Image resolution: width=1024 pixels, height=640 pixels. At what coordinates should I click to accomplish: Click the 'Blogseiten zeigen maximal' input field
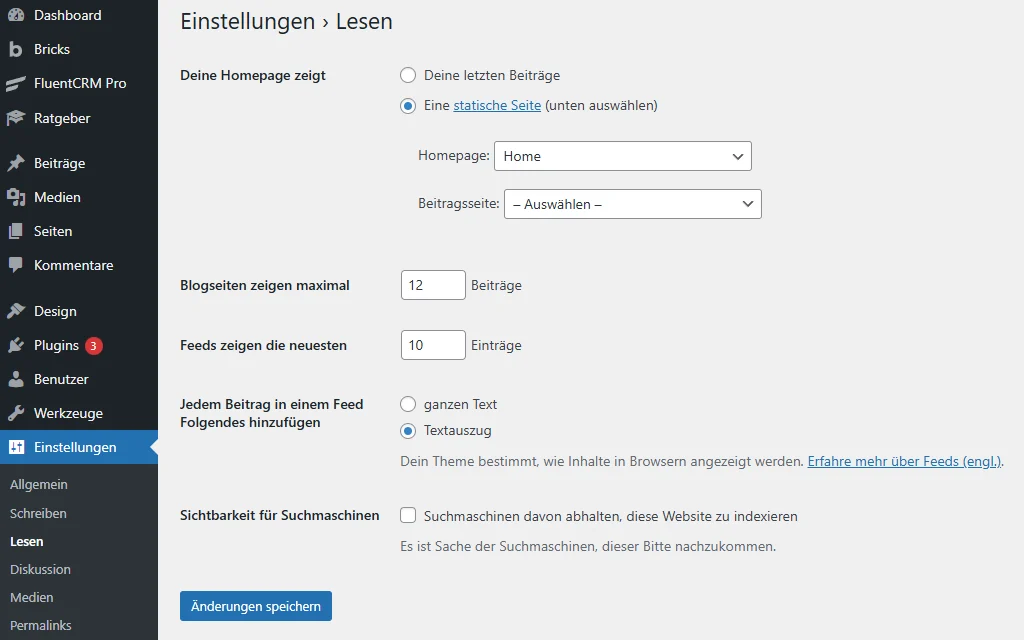click(432, 285)
